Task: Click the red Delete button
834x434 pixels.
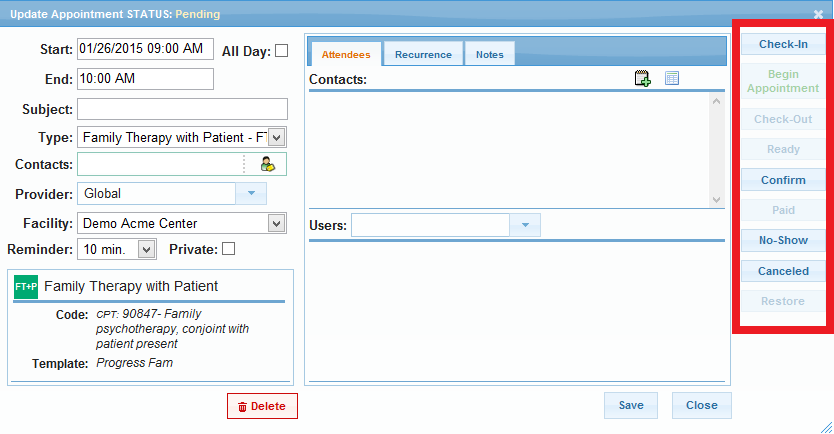Action: pos(262,406)
